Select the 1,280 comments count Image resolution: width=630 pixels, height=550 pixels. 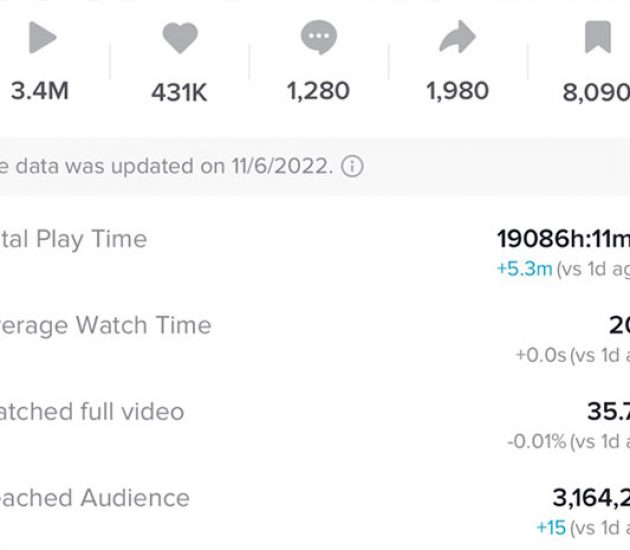pyautogui.click(x=318, y=91)
